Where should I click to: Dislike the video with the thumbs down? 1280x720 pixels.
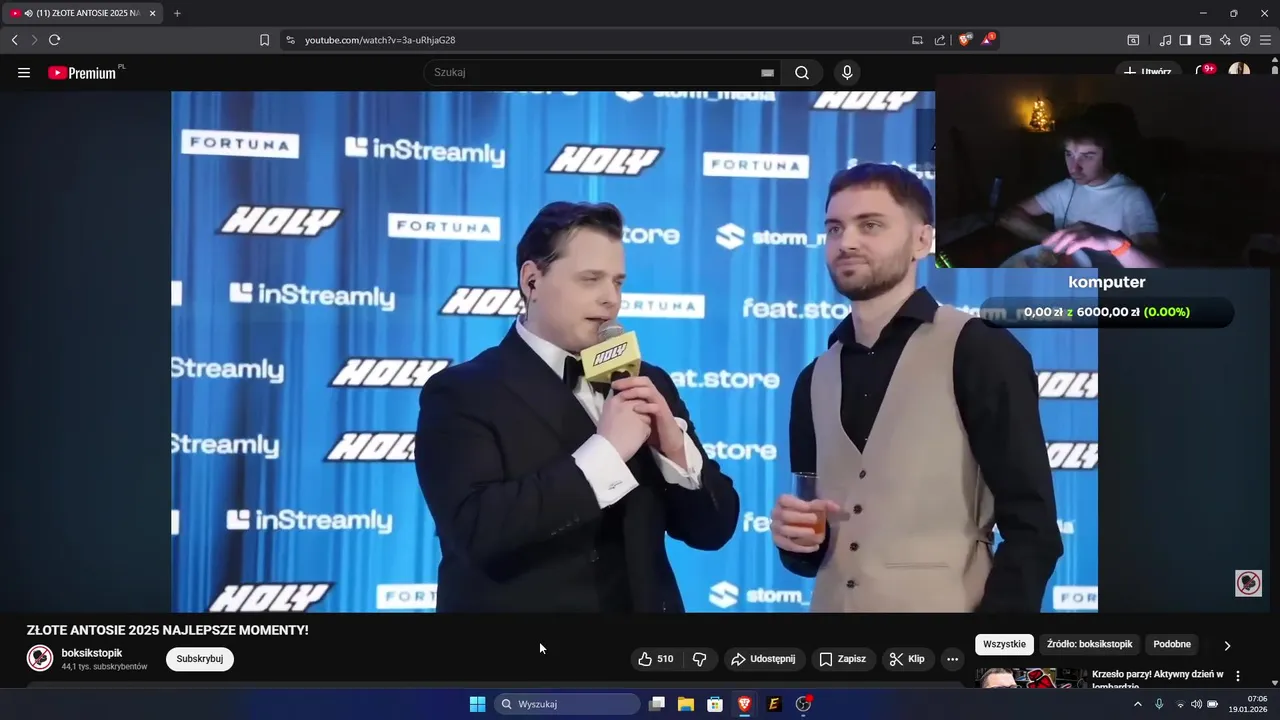click(x=700, y=659)
